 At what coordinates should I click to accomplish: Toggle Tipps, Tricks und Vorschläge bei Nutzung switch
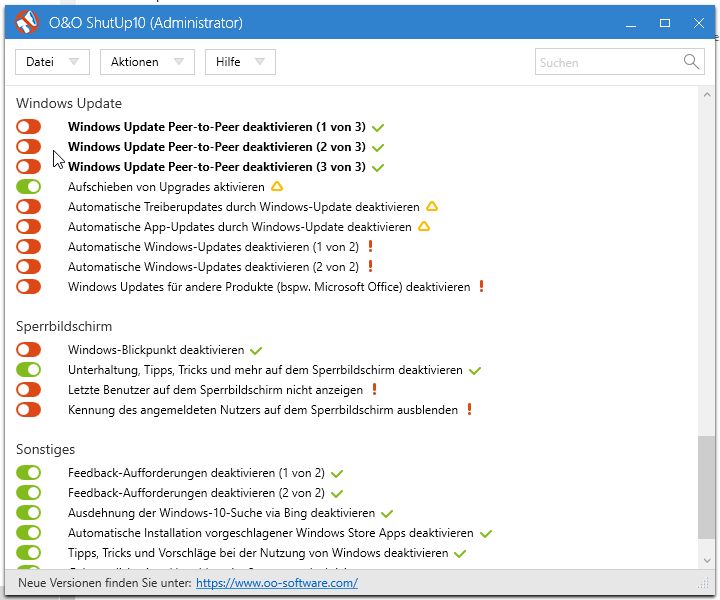(28, 552)
